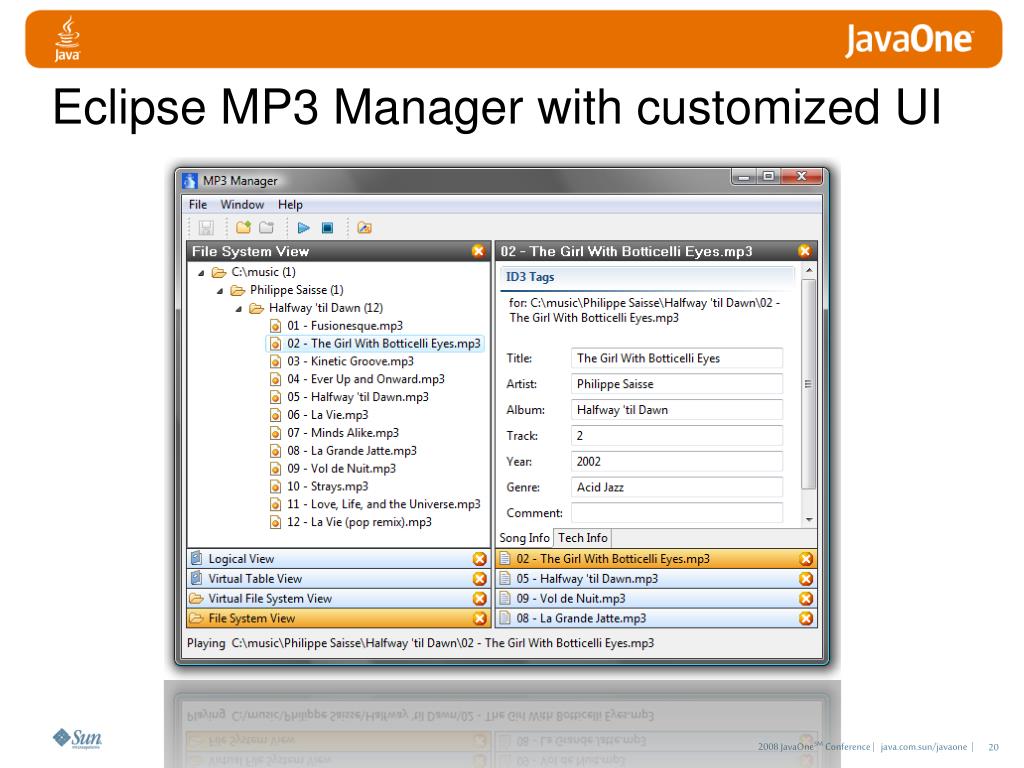This screenshot has height=768, width=1024.
Task: Select 03 - Kinetic Groove.mp3
Action: (350, 361)
